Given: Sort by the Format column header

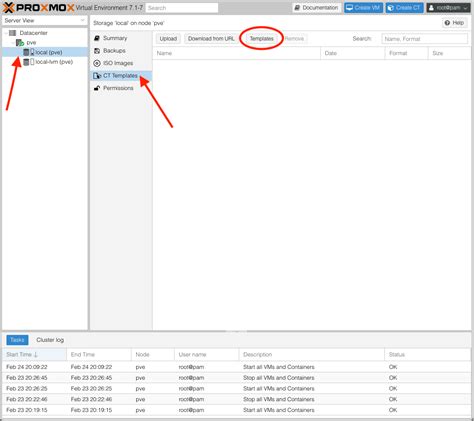Looking at the screenshot, I should coord(406,53).
